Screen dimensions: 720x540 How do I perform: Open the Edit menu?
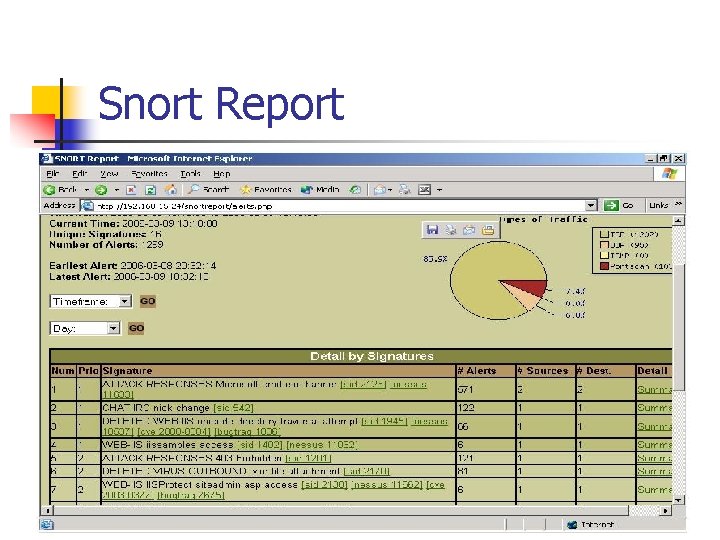(79, 174)
